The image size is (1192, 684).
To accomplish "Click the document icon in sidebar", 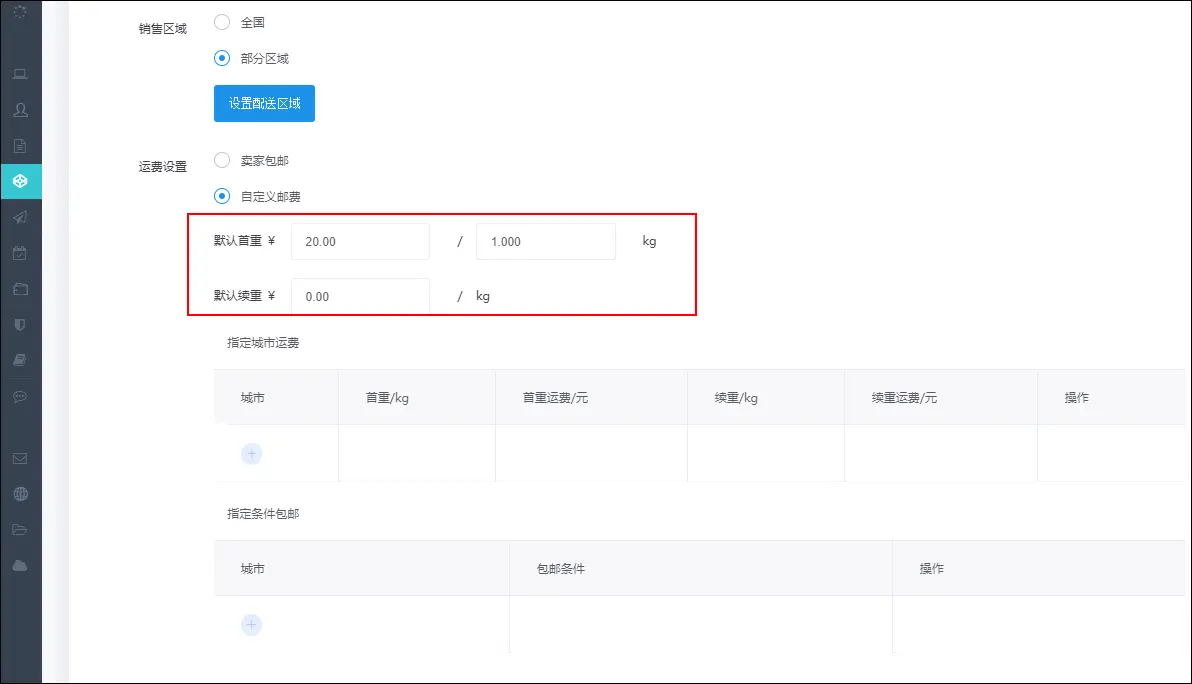I will click(x=20, y=146).
